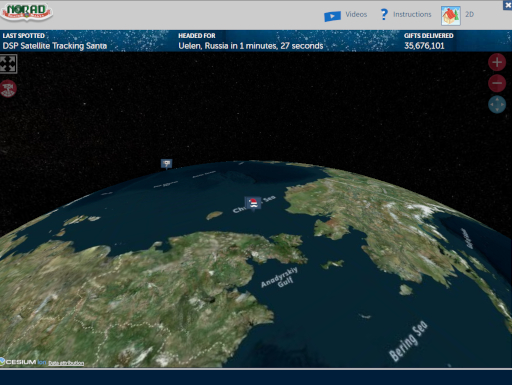The width and height of the screenshot is (512, 385).
Task: Click the LAST SPOTTED heading
Action: 24,36
